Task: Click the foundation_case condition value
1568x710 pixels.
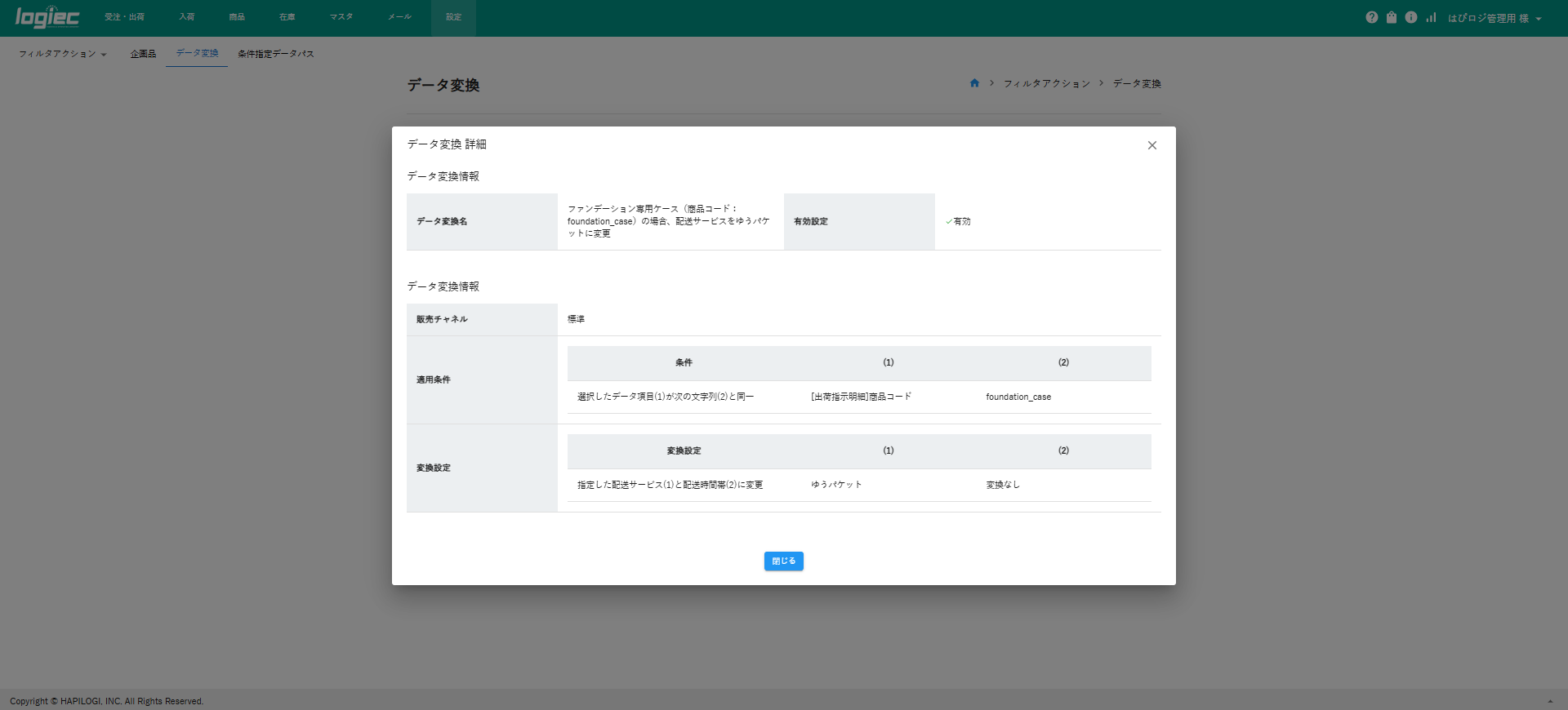Action: 1018,397
